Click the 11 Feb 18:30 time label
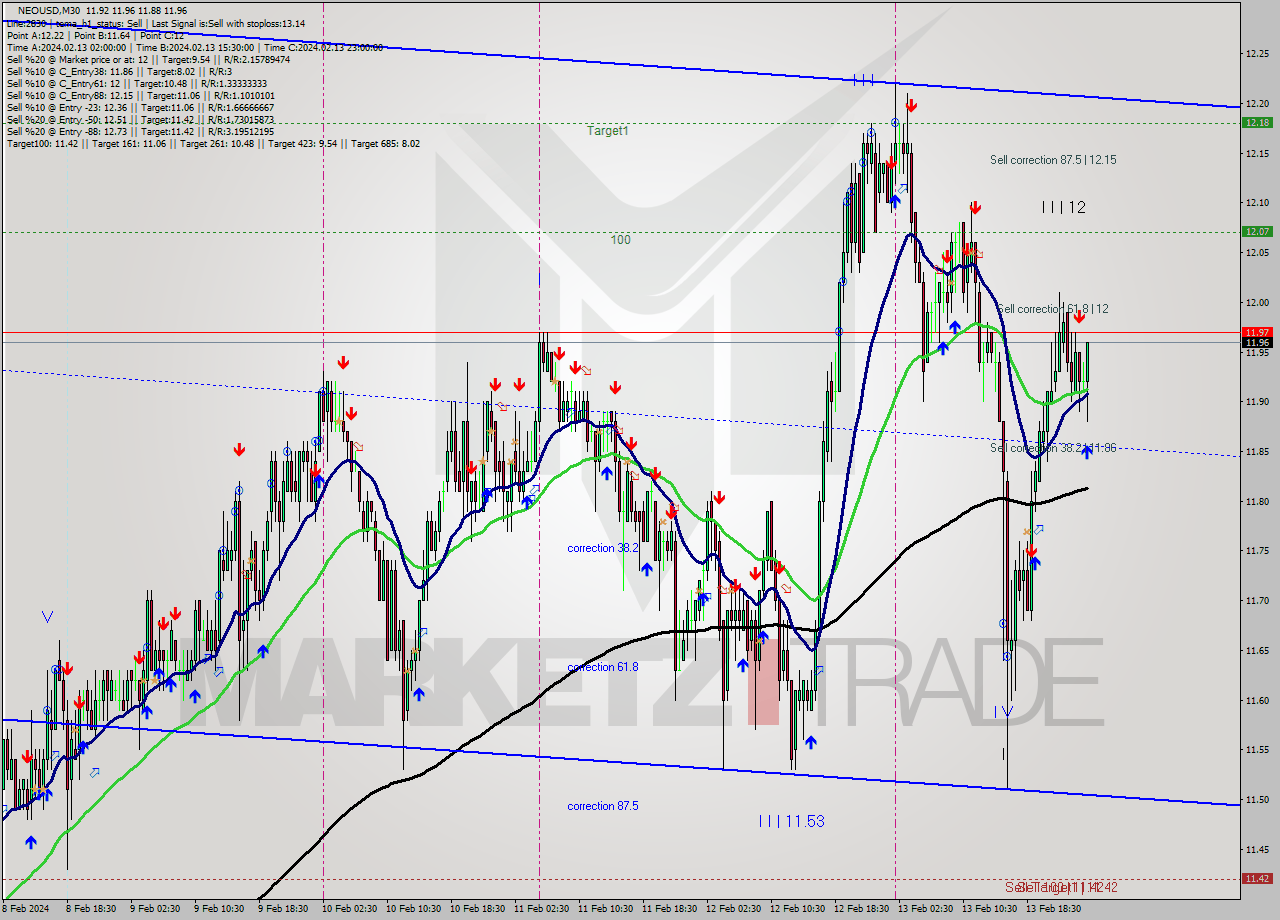1280x920 pixels. click(668, 909)
